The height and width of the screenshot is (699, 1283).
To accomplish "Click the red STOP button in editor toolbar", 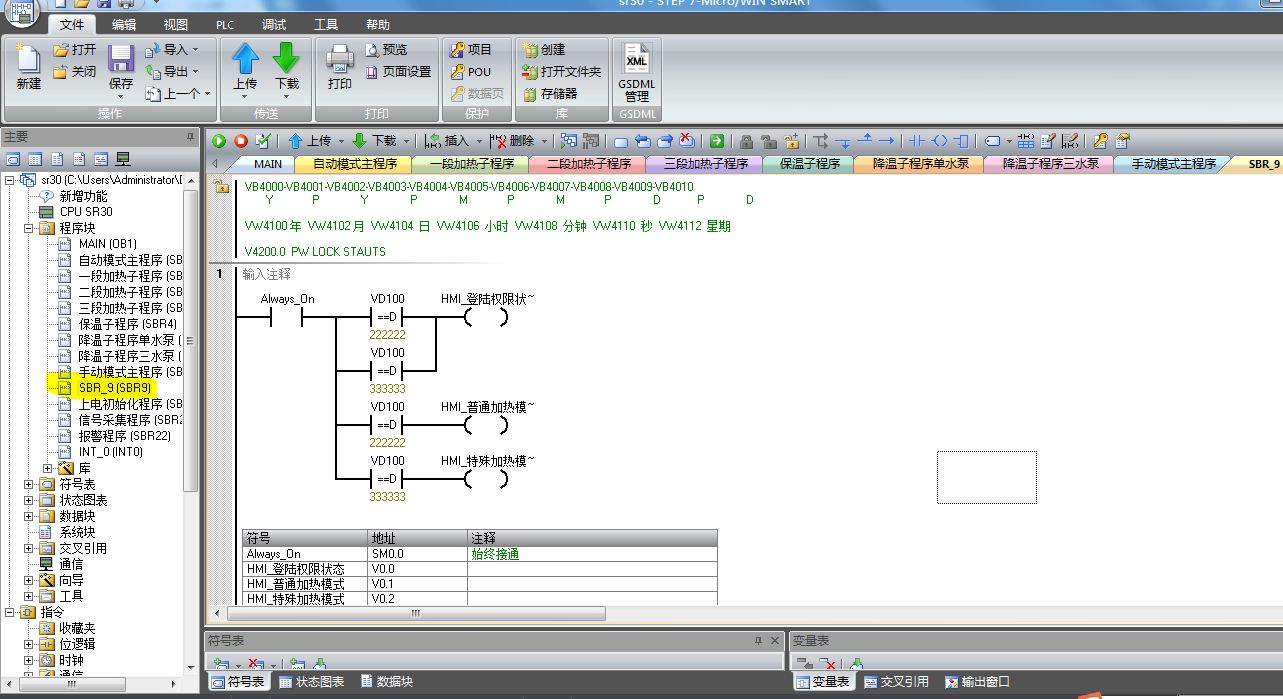I will pyautogui.click(x=241, y=141).
